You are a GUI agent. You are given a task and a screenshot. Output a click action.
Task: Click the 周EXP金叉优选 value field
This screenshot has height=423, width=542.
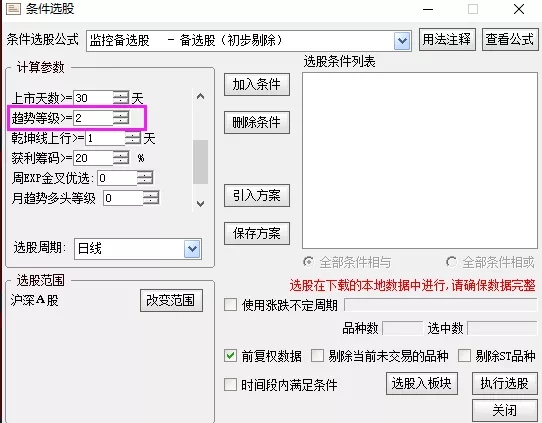pyautogui.click(x=117, y=178)
